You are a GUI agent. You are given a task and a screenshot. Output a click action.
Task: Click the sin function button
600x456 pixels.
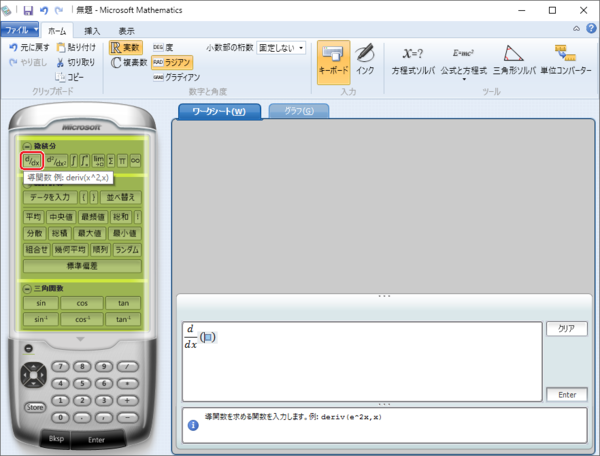(x=41, y=303)
